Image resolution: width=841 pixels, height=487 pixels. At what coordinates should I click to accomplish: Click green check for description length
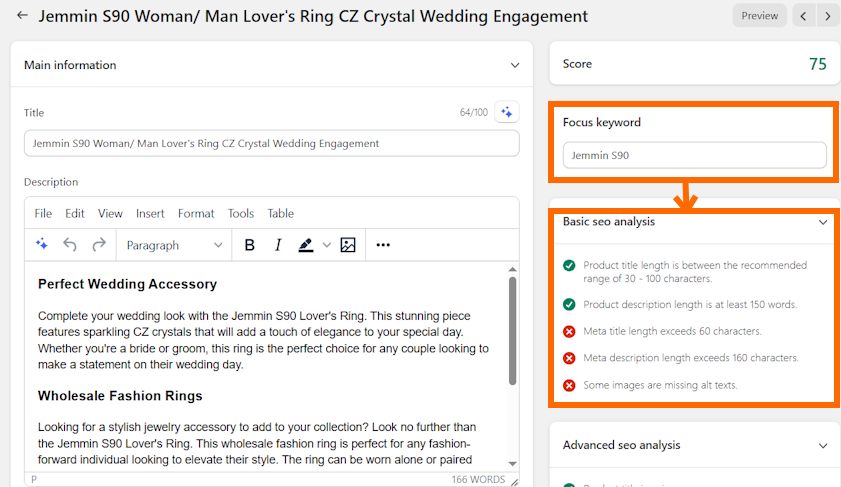(x=569, y=305)
